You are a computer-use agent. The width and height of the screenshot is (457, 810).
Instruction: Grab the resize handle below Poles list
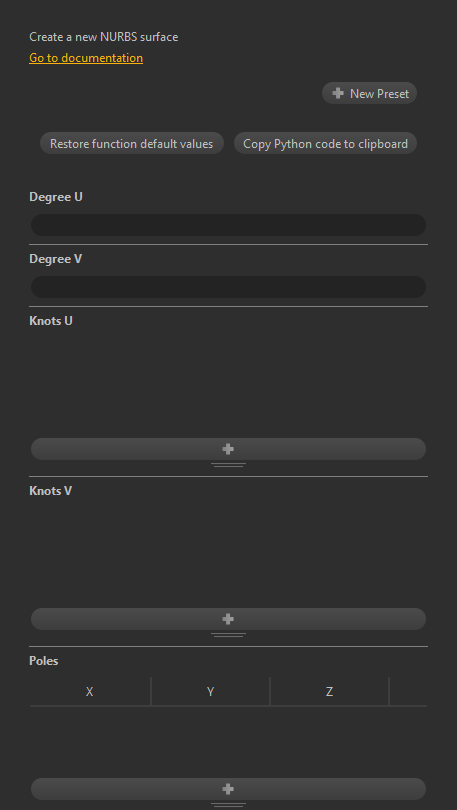click(228, 805)
